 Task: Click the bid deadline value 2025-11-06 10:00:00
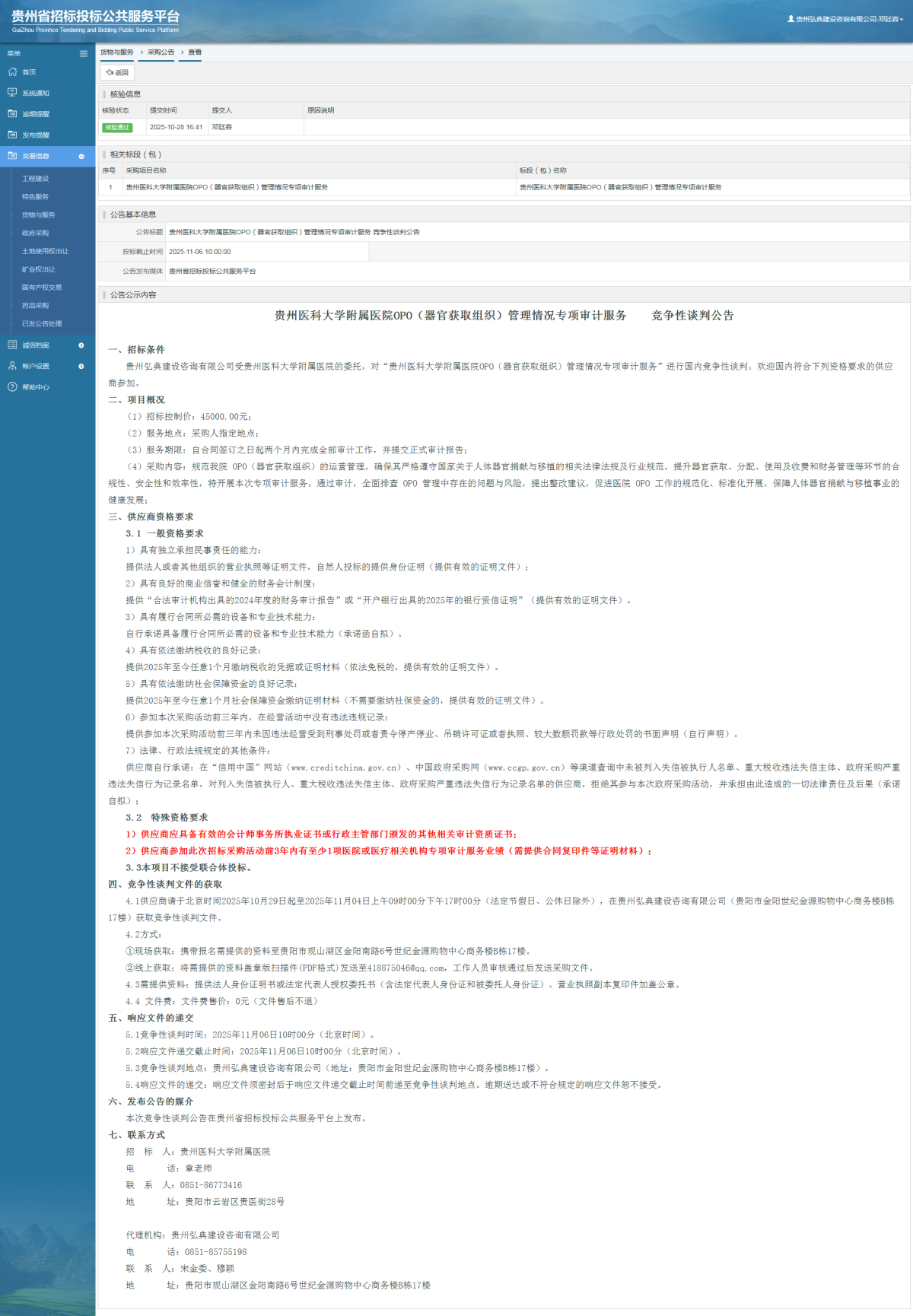click(200, 252)
